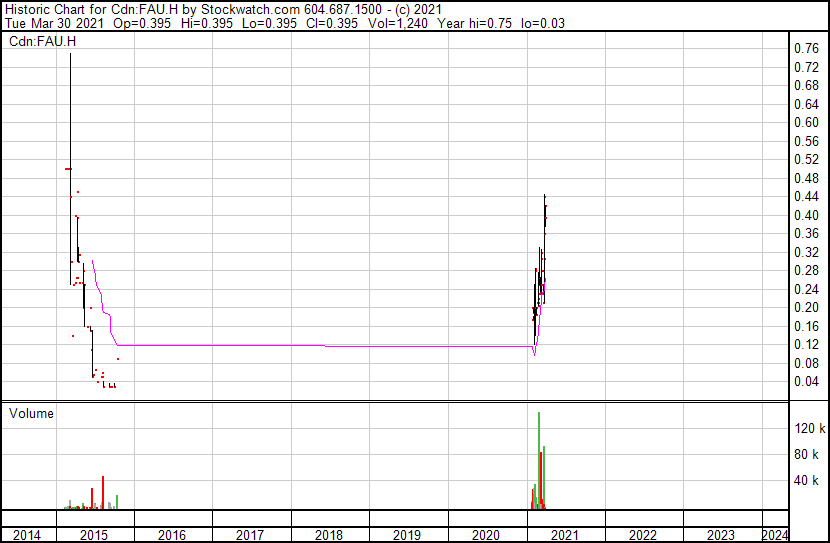Click the 0.12 price level label
The image size is (830, 543).
[805, 344]
